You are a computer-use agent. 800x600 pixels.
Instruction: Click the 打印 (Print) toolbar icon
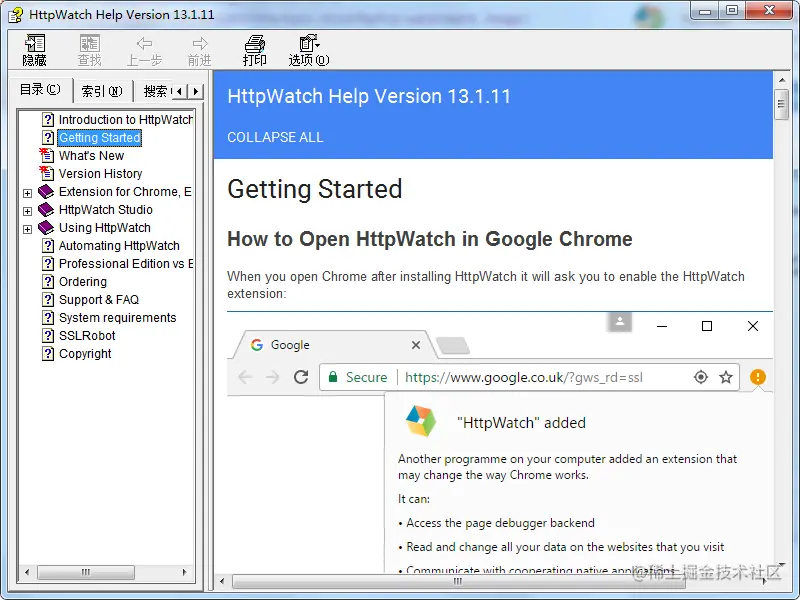pyautogui.click(x=255, y=51)
